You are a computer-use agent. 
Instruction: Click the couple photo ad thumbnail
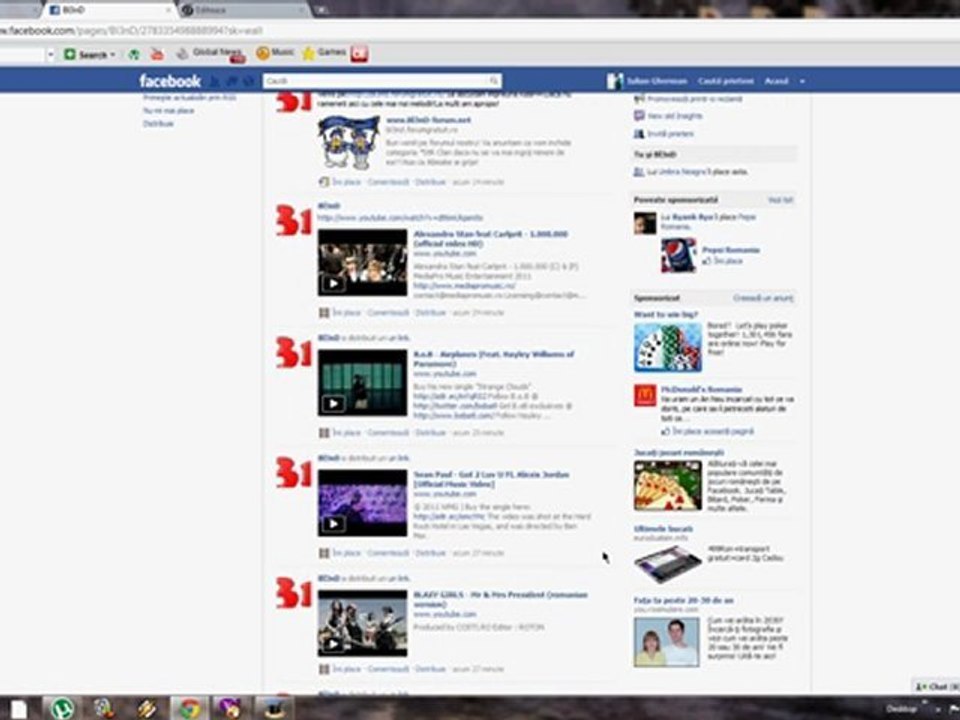[667, 642]
